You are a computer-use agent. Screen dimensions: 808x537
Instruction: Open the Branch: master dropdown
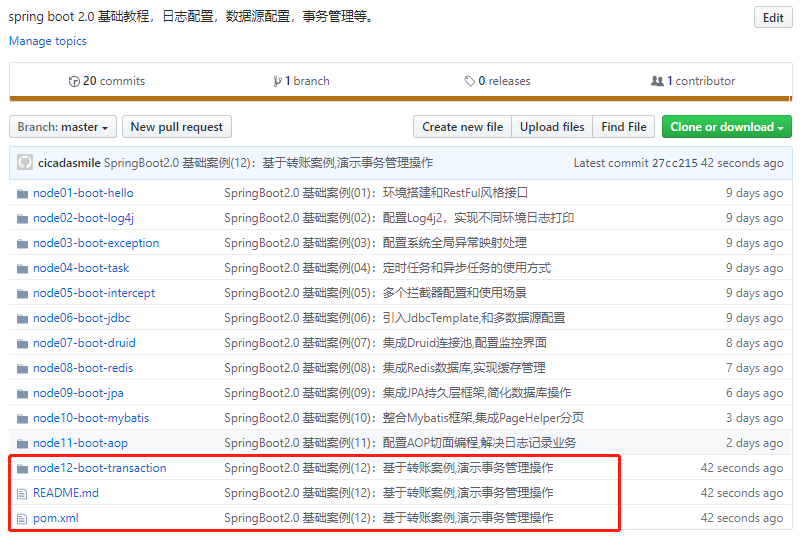tap(63, 127)
